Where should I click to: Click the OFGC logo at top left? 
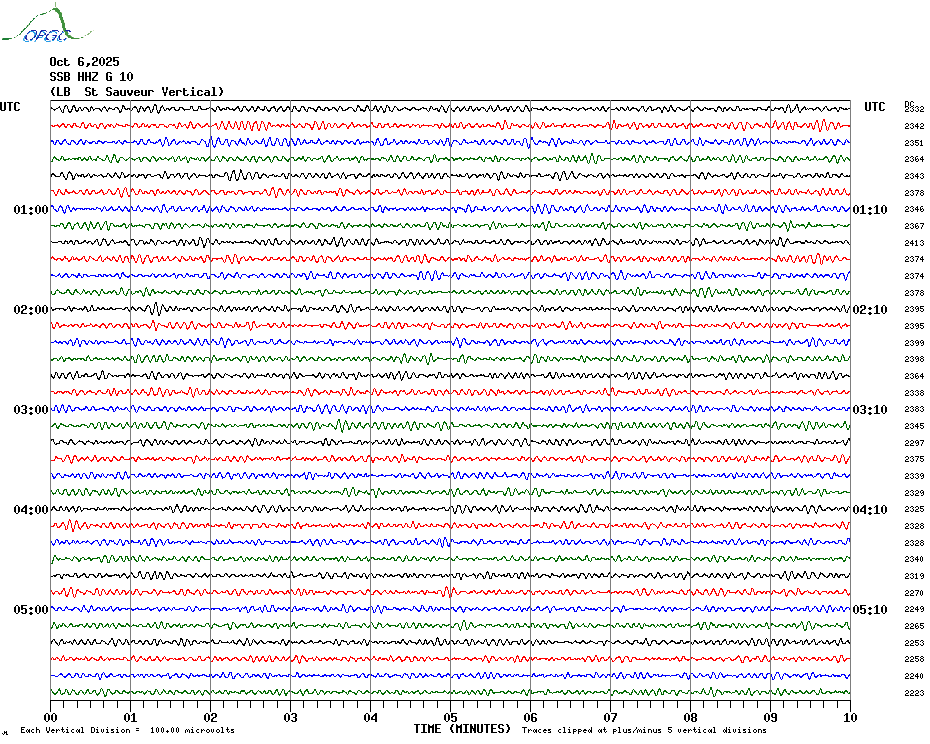pyautogui.click(x=46, y=24)
